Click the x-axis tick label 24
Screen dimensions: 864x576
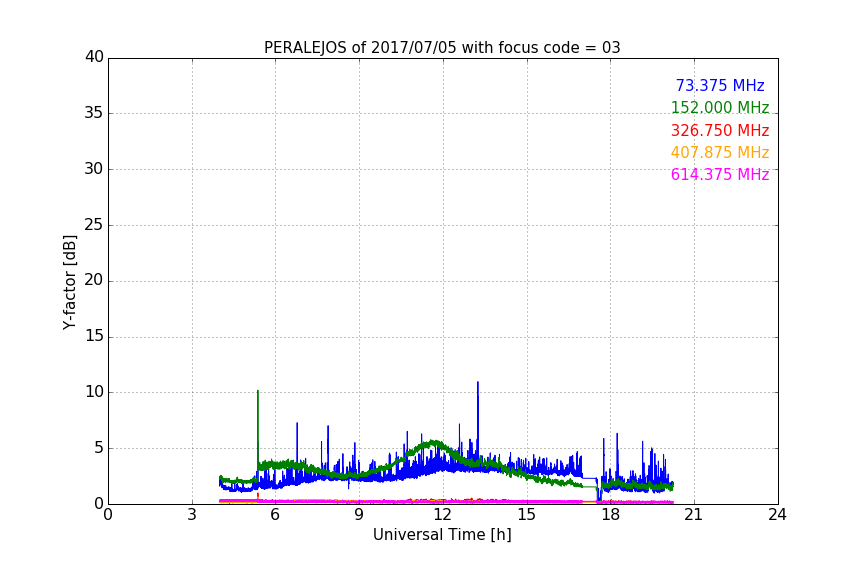click(x=777, y=515)
